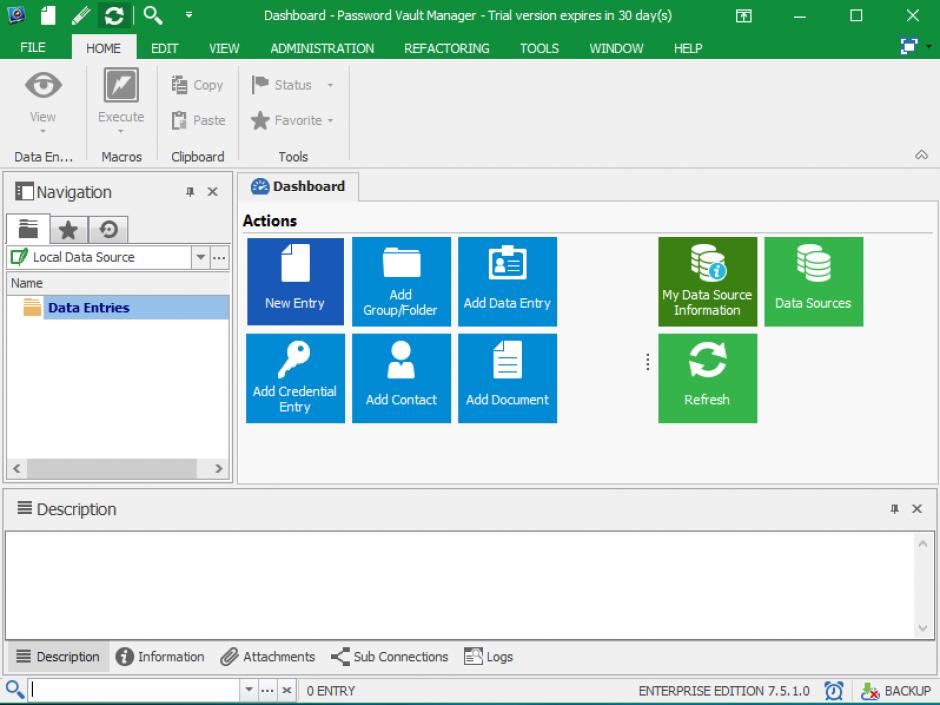Open the quick search history dropdown arrow
This screenshot has height=705, width=940.
tap(249, 690)
